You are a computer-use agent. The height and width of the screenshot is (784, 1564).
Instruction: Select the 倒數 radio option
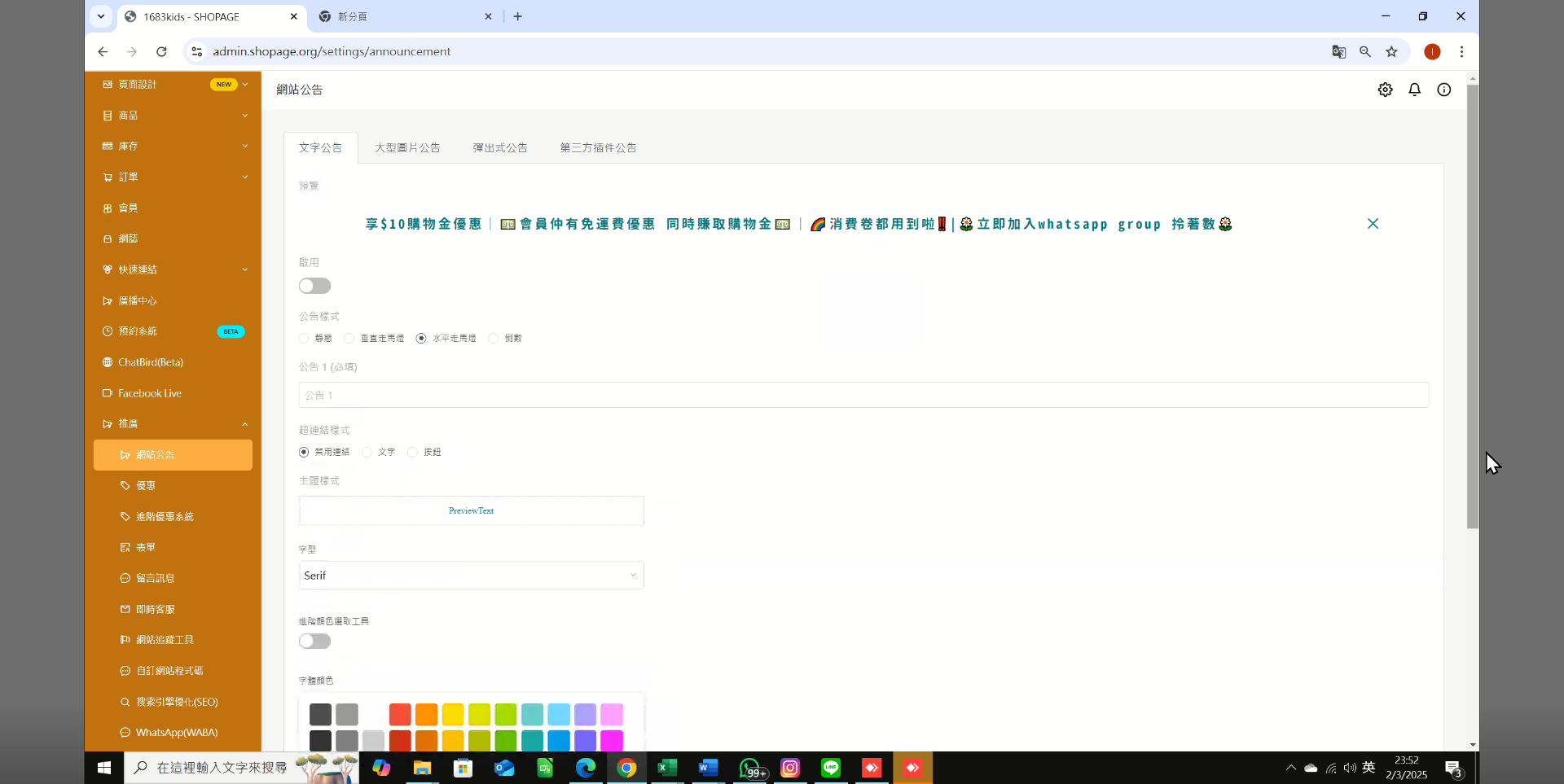click(493, 338)
